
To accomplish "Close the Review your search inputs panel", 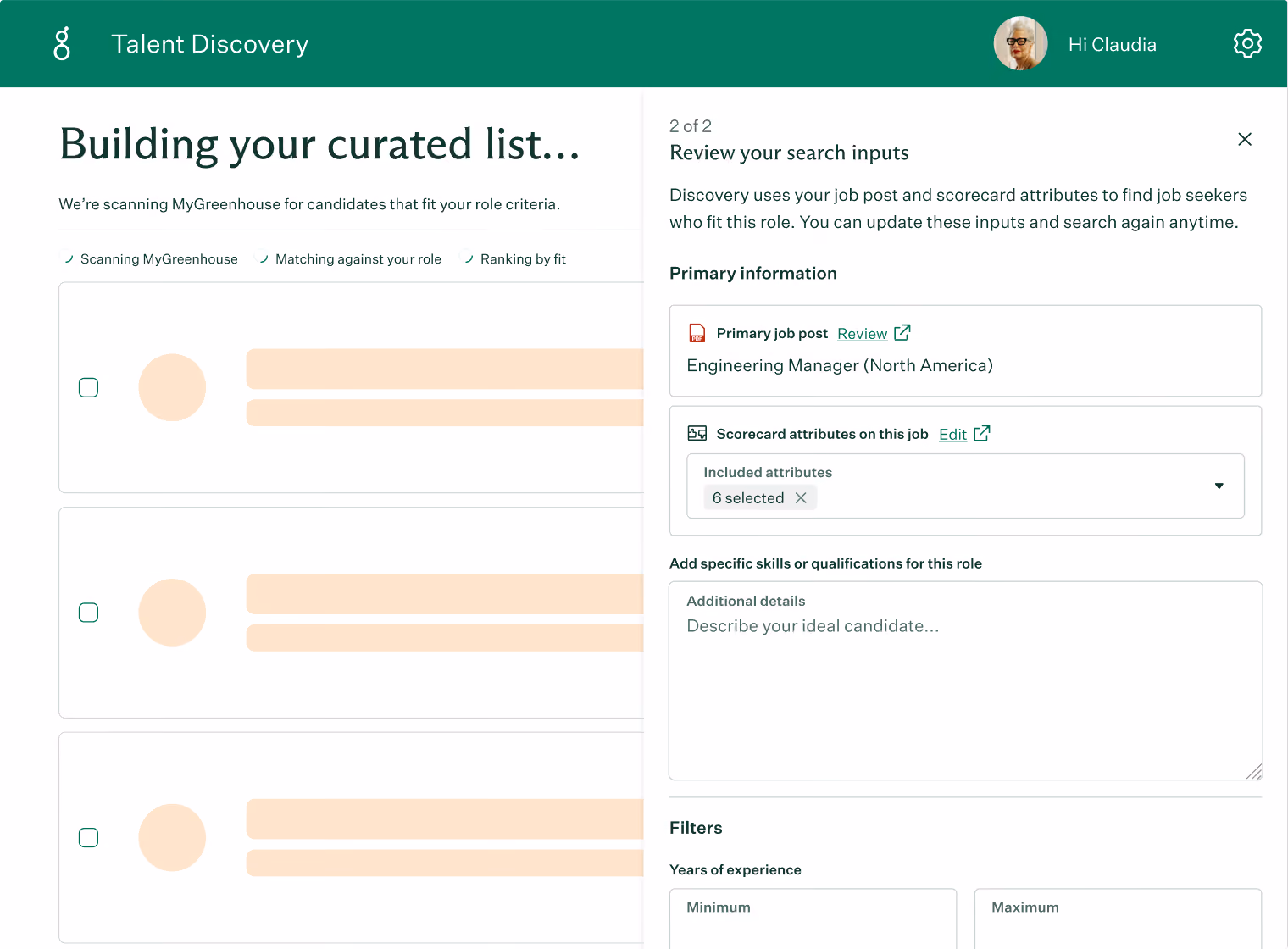I will (x=1245, y=139).
